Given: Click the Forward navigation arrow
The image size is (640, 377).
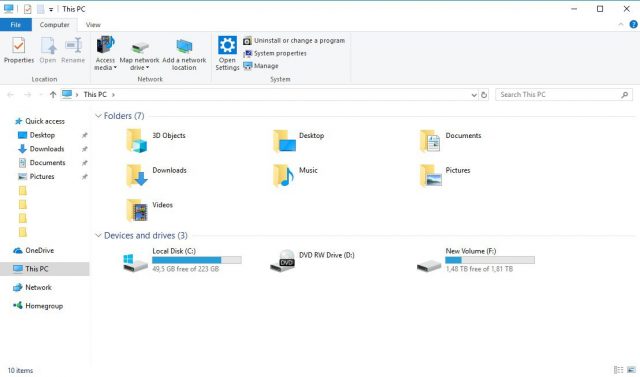Looking at the screenshot, I should (x=27, y=95).
